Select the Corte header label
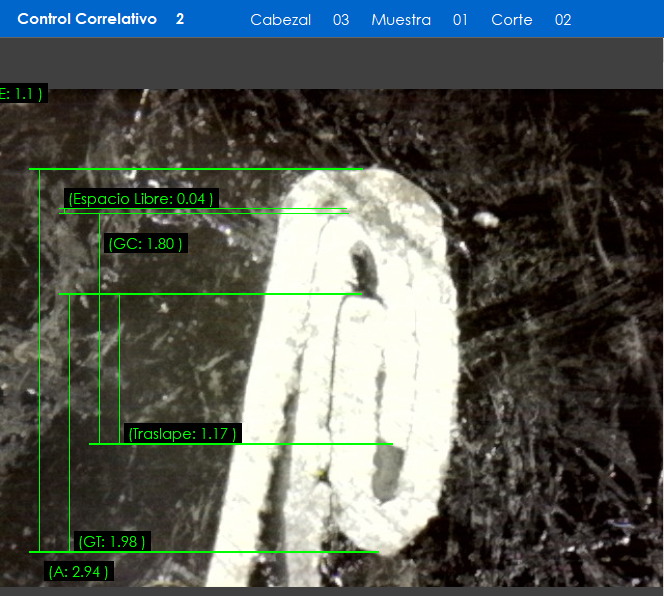 coord(512,20)
